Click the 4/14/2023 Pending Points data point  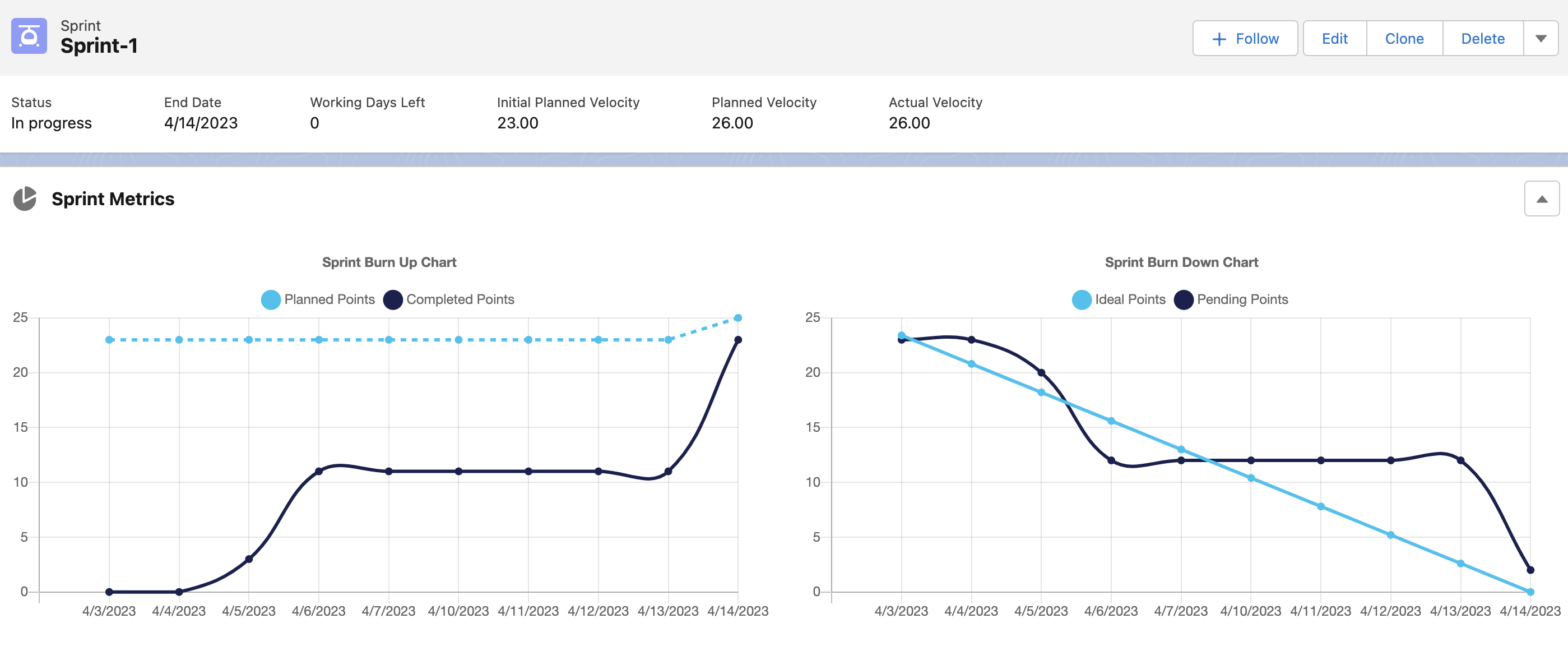coord(1530,570)
